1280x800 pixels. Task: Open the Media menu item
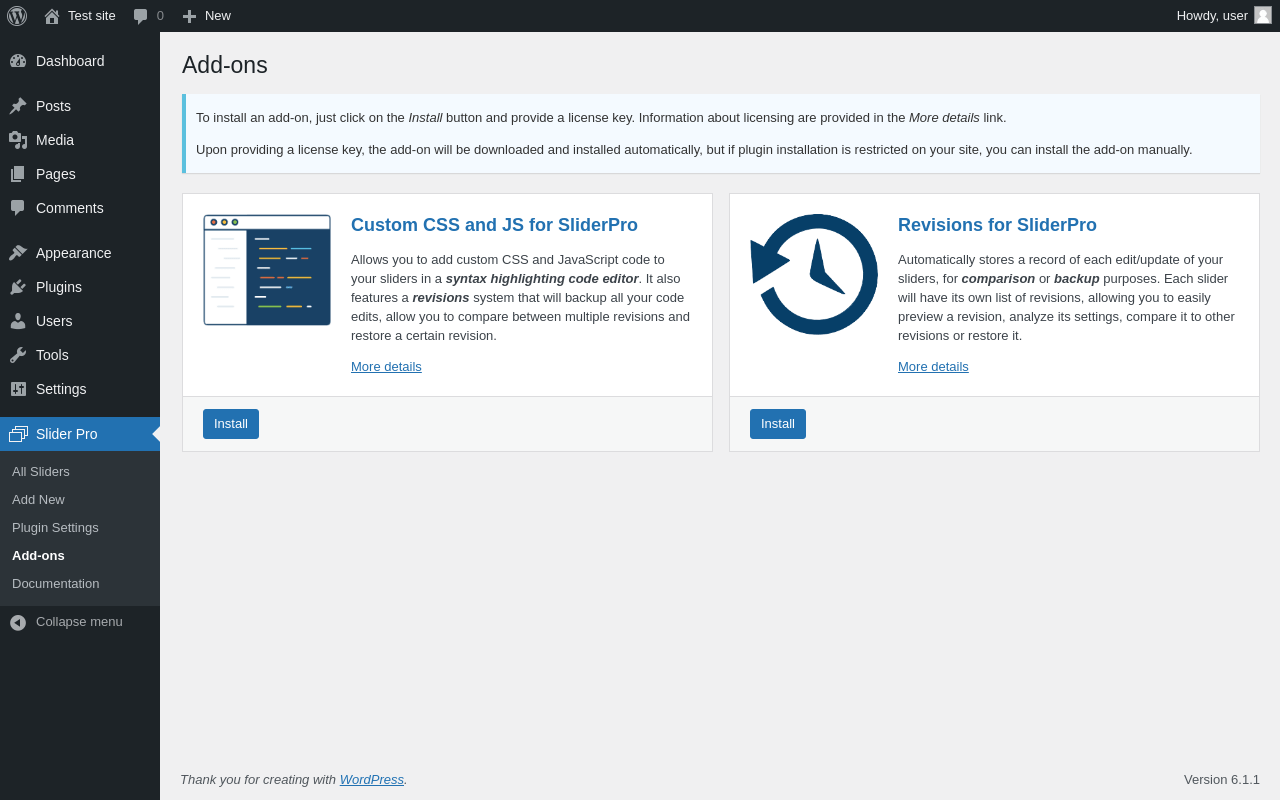80,140
